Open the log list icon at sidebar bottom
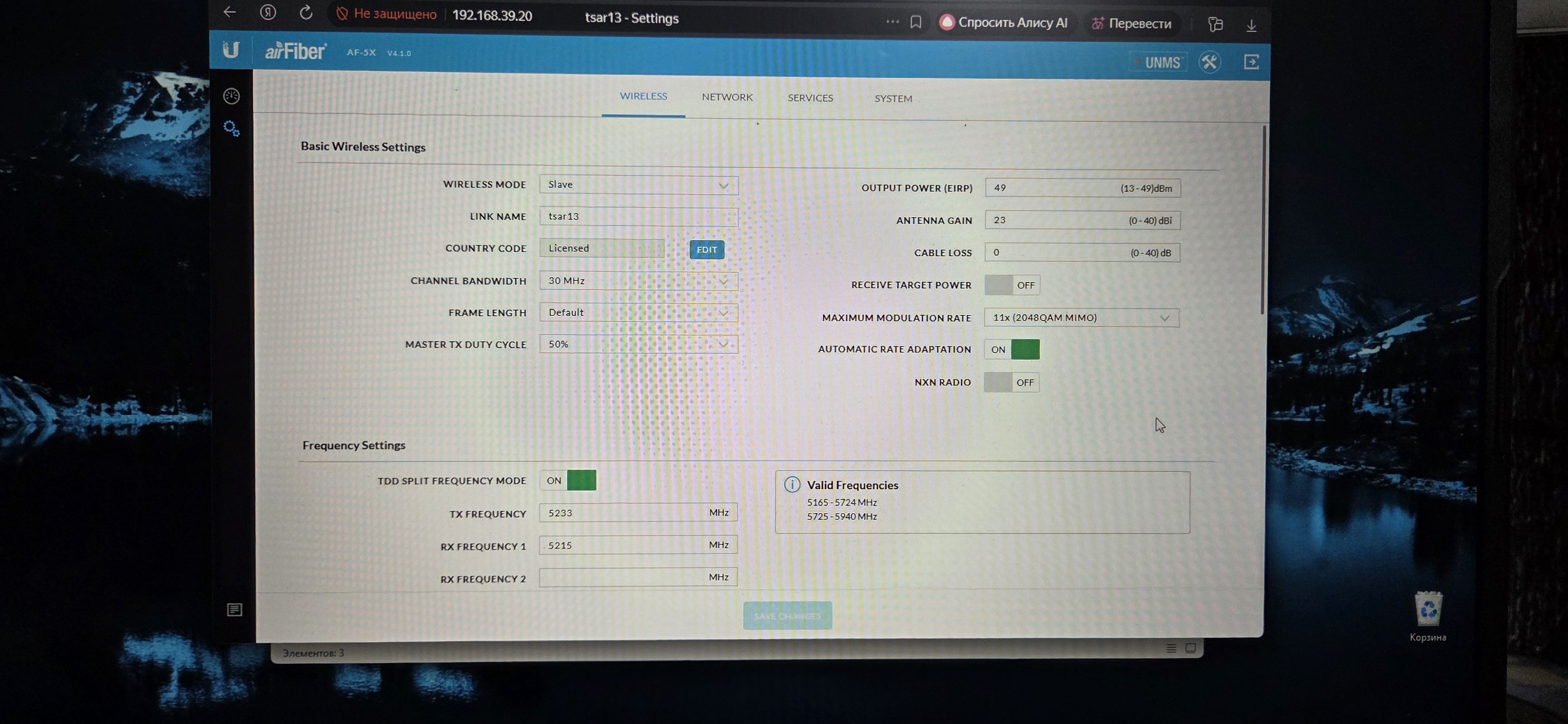The width and height of the screenshot is (1568, 724). click(234, 610)
